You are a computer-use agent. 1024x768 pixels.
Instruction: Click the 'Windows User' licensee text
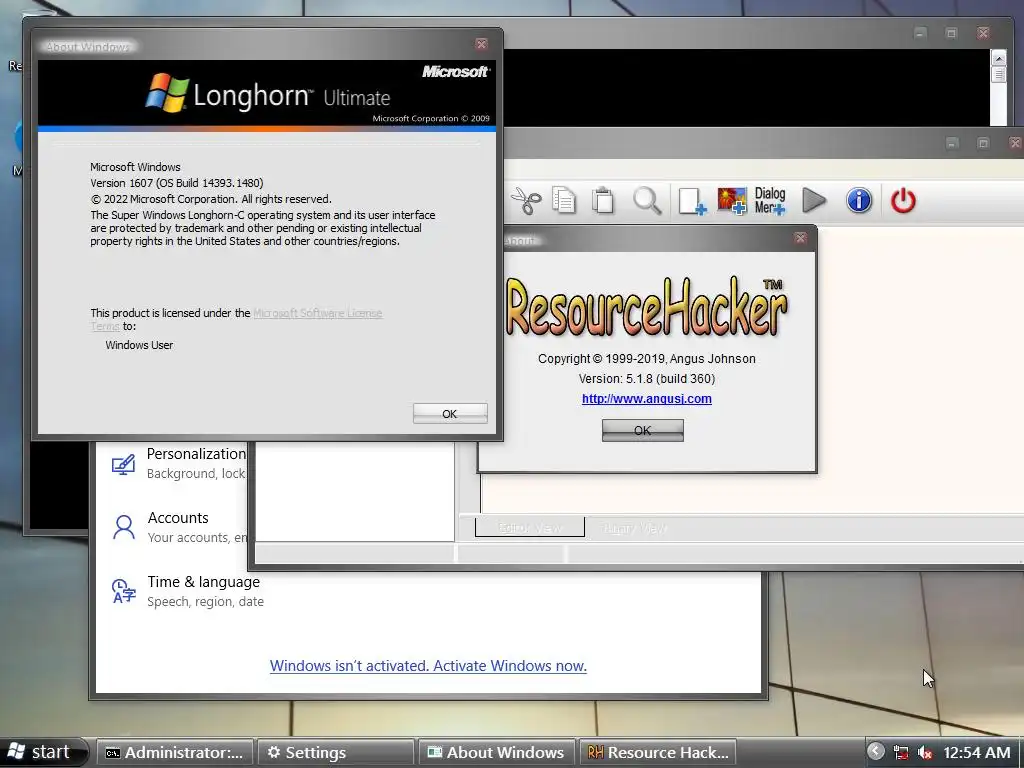tap(139, 345)
